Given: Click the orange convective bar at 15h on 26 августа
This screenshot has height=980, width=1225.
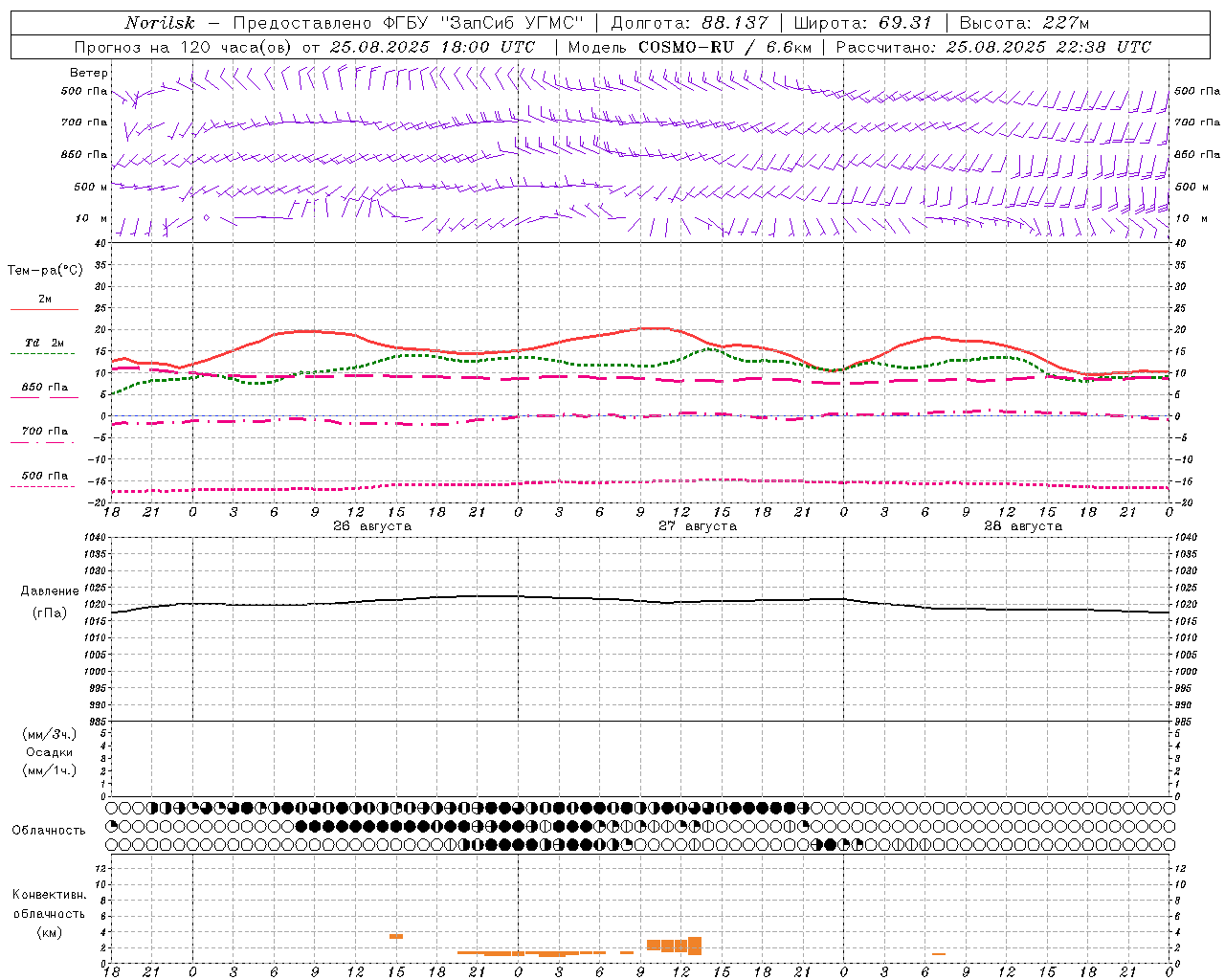Looking at the screenshot, I should pos(396,936).
